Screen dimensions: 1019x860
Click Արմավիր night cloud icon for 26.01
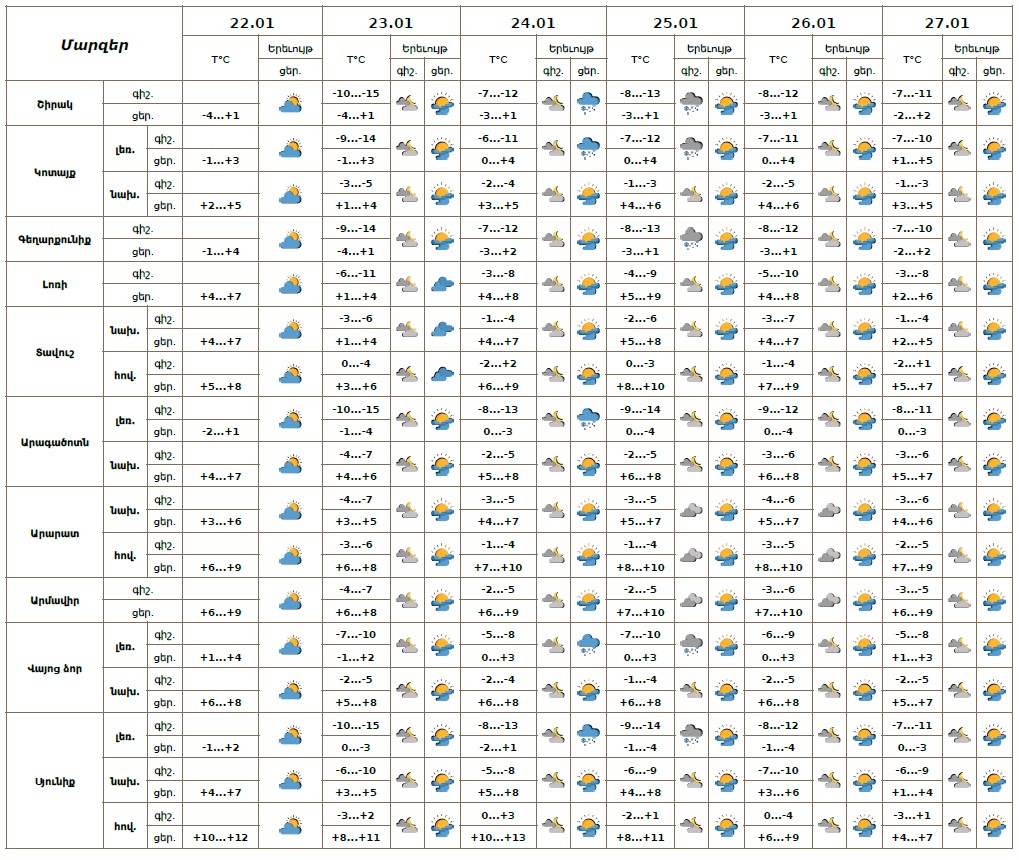tap(829, 601)
